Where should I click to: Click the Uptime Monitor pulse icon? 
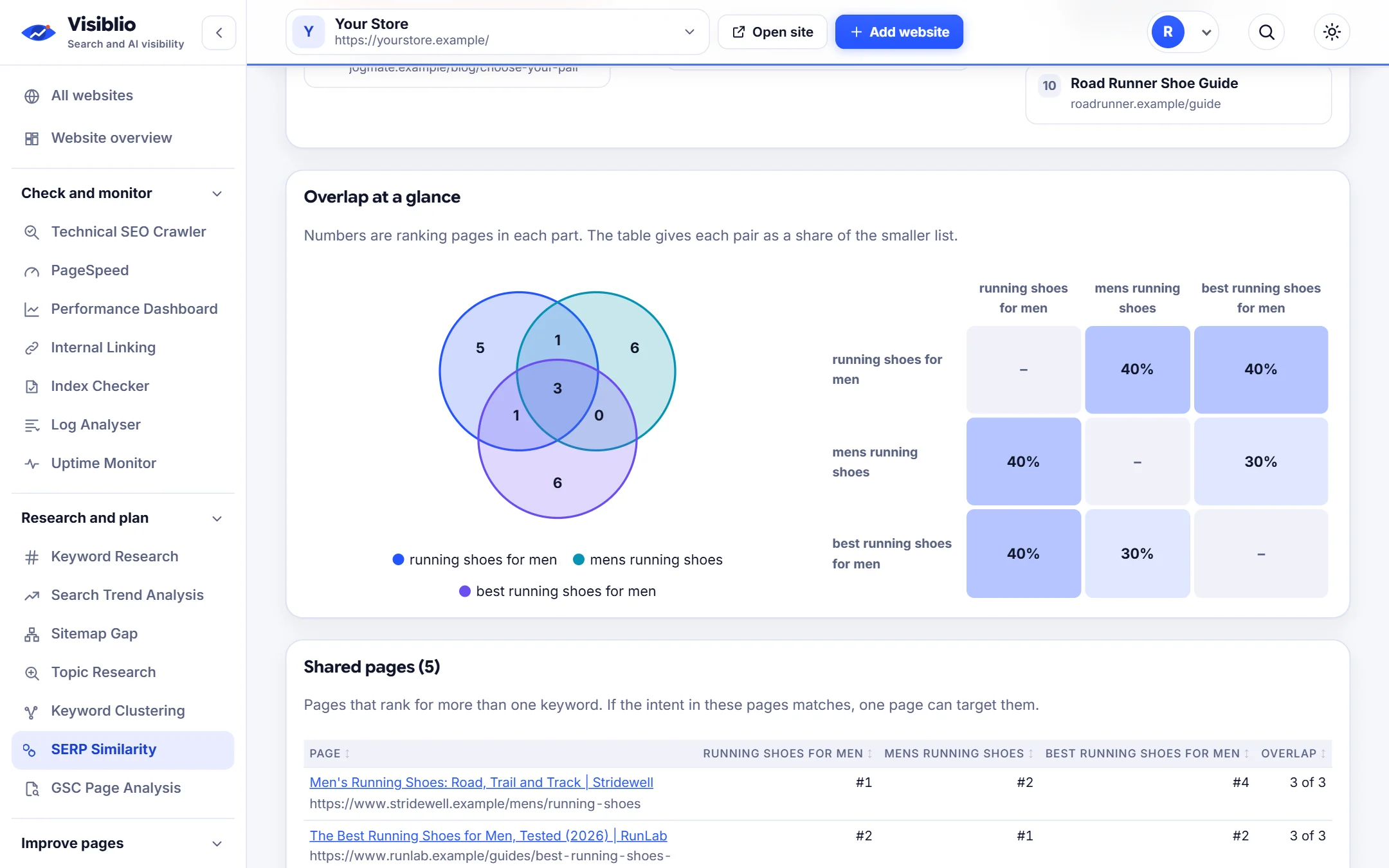pyautogui.click(x=32, y=464)
